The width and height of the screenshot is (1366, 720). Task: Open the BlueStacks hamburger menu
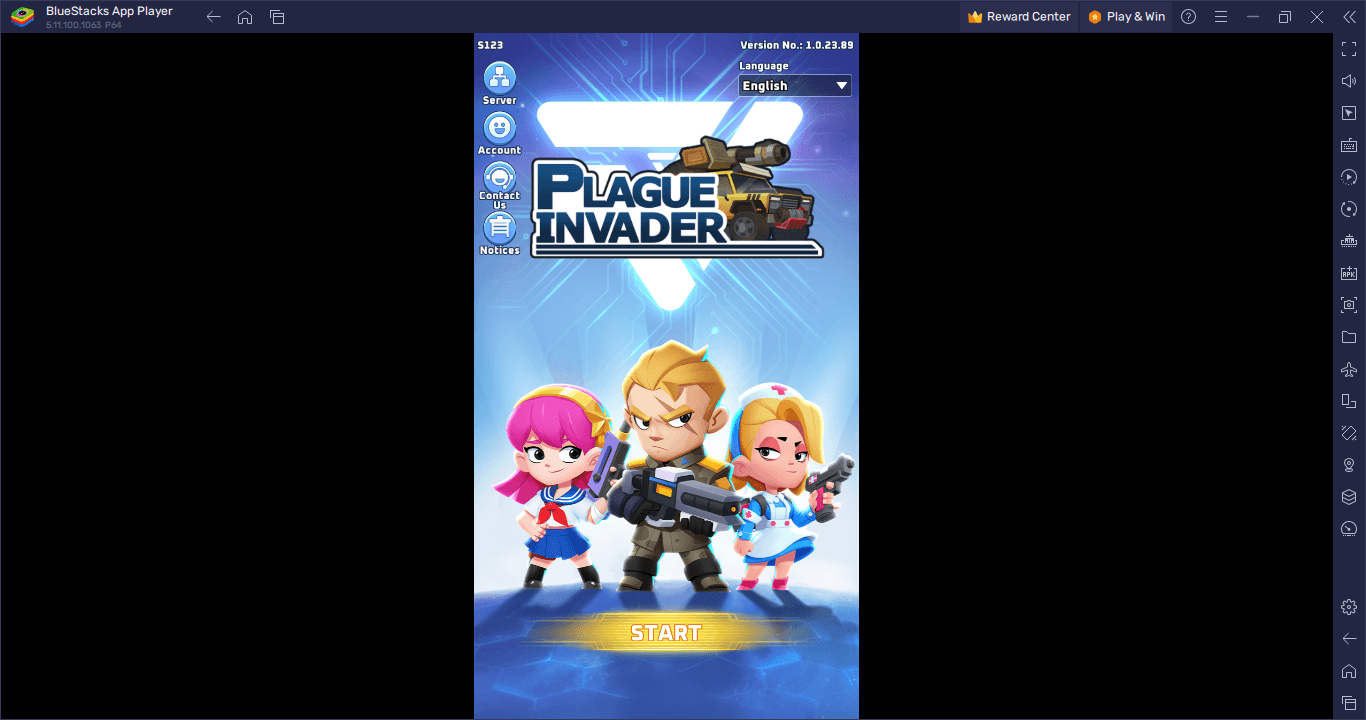click(1220, 17)
